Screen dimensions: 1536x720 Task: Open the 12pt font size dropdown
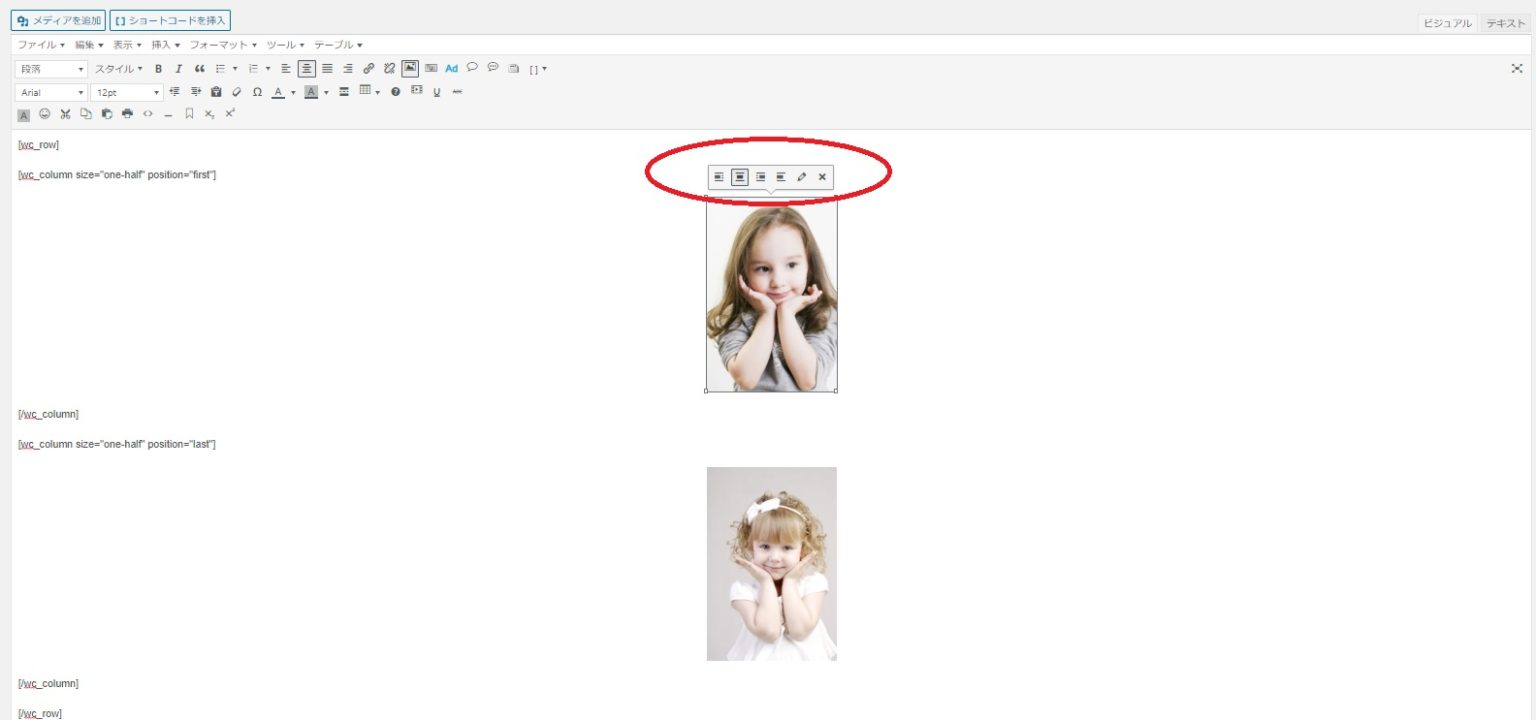127,92
